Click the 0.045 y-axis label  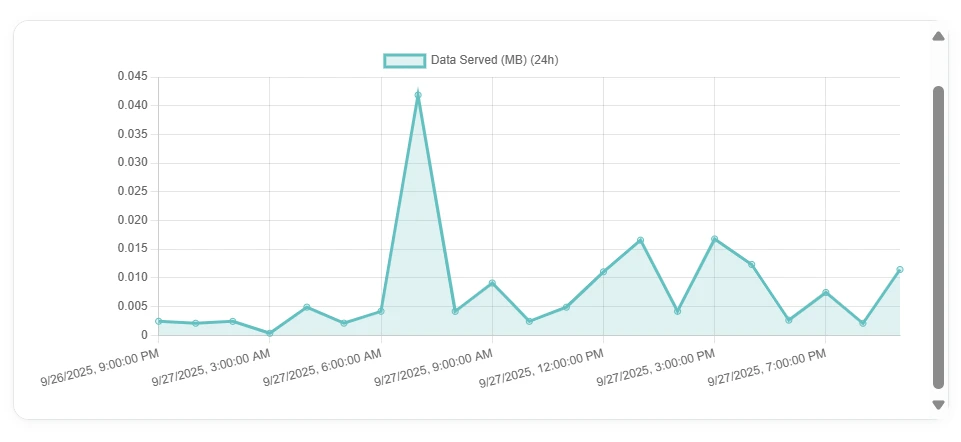click(132, 76)
